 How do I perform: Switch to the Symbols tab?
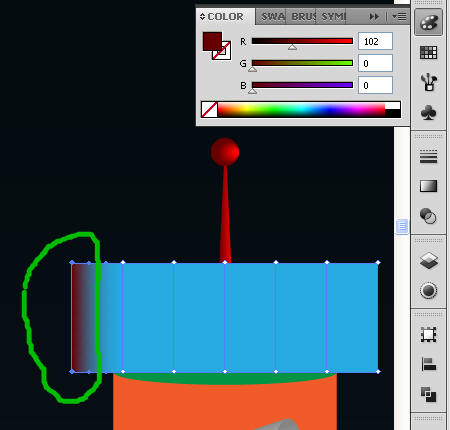click(332, 16)
